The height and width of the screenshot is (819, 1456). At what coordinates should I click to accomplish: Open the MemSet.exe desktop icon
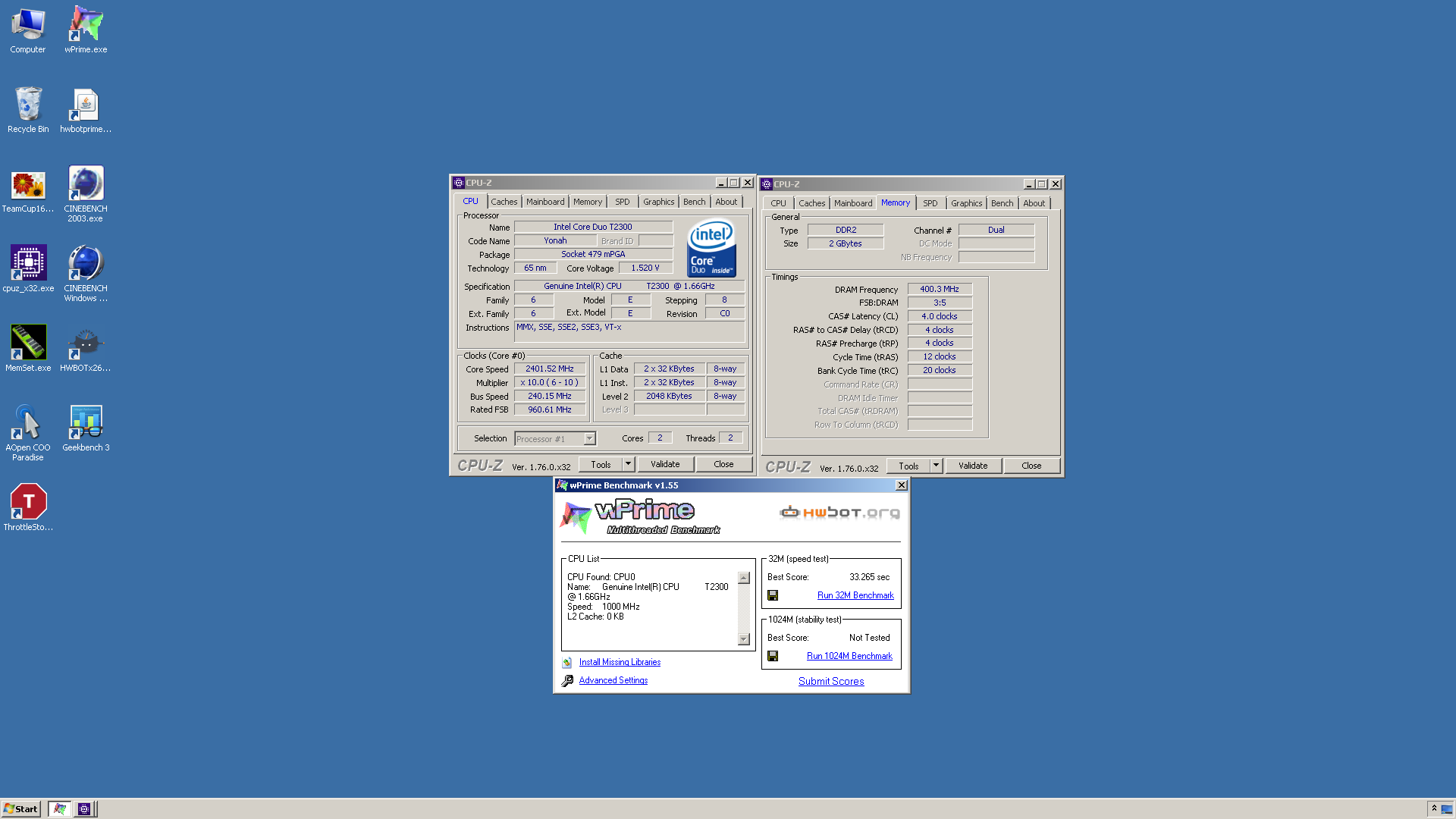pos(28,349)
